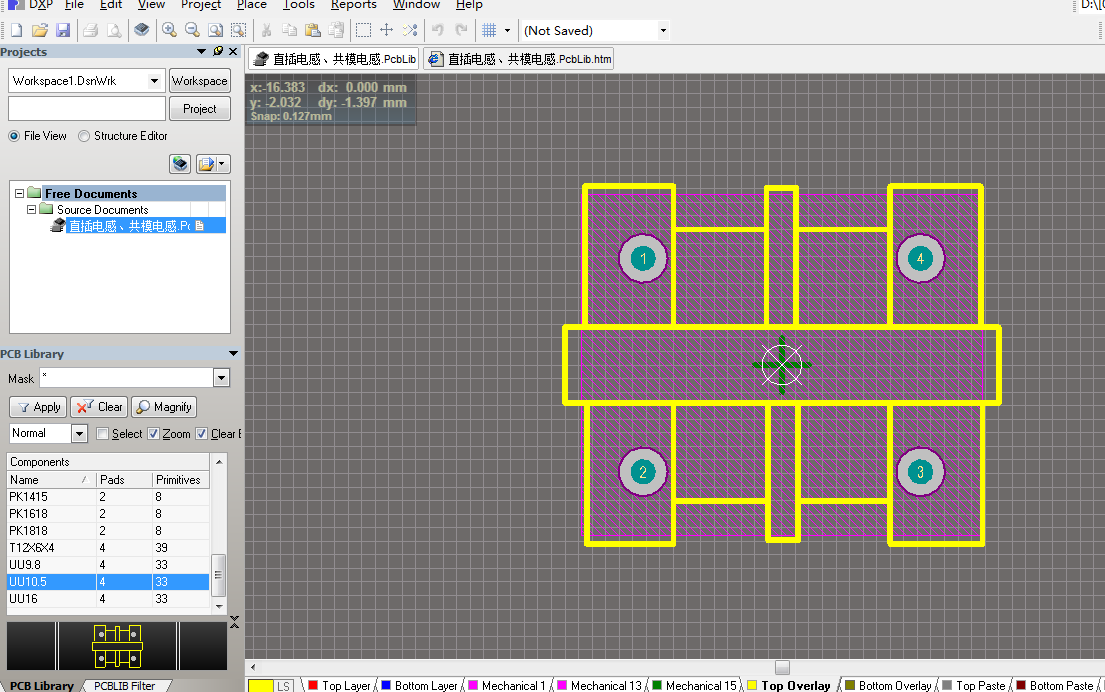Collapse the Free Documents tree node
The height and width of the screenshot is (692, 1105).
pos(20,193)
